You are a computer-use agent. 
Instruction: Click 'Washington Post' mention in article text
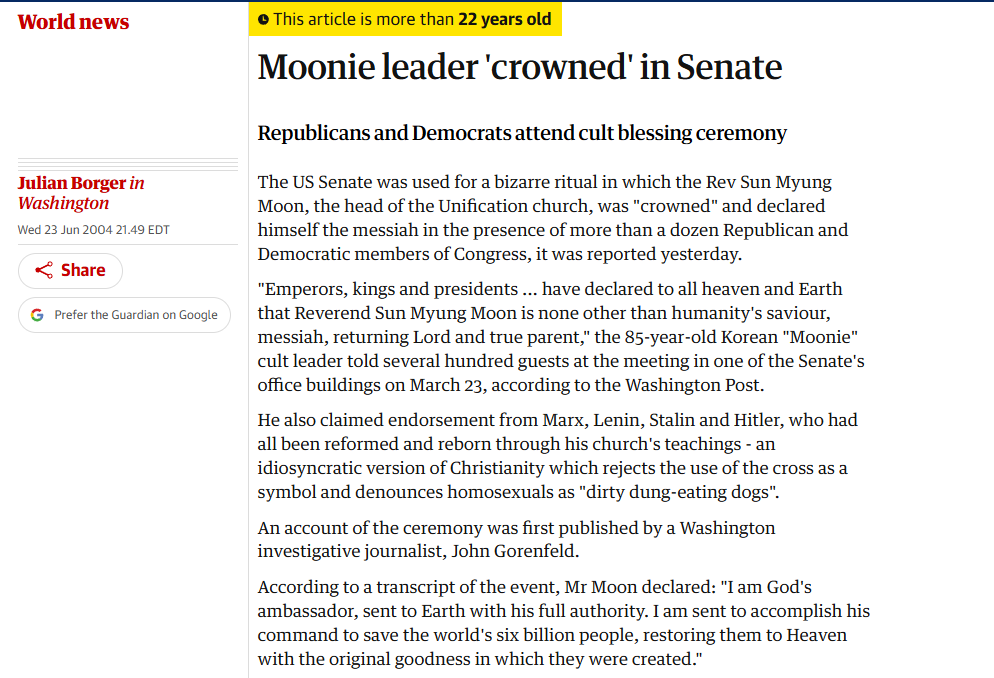(692, 385)
